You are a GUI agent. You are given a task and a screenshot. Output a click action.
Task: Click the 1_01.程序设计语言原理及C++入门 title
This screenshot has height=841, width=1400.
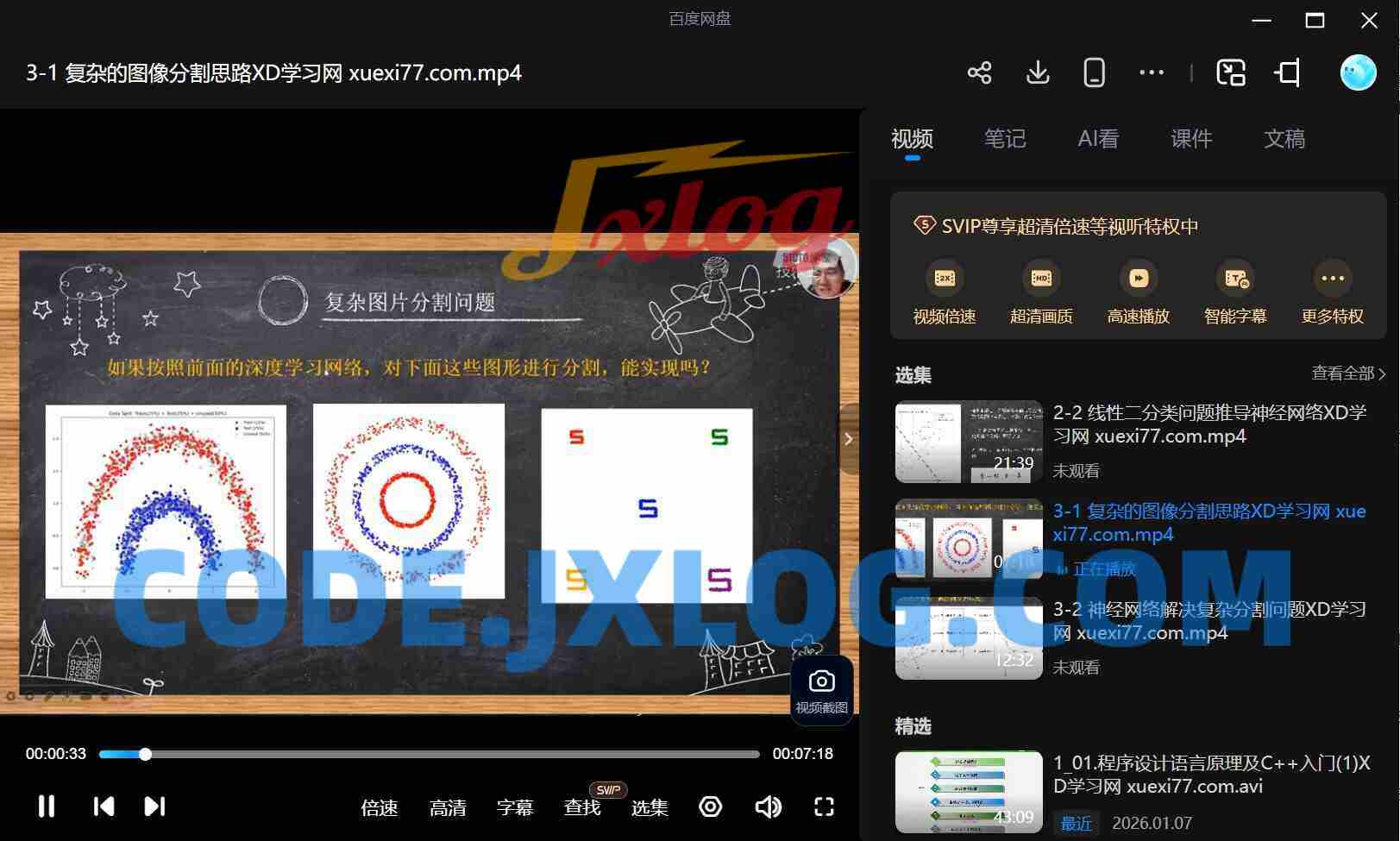point(1212,775)
